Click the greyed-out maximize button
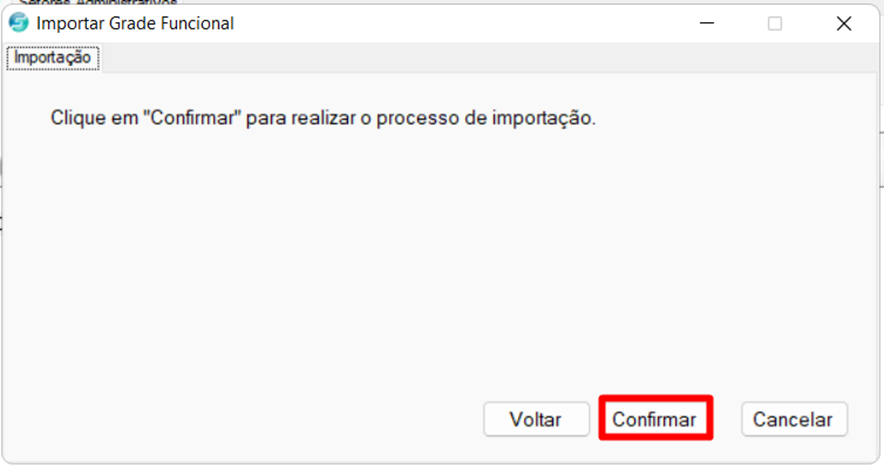 775,23
